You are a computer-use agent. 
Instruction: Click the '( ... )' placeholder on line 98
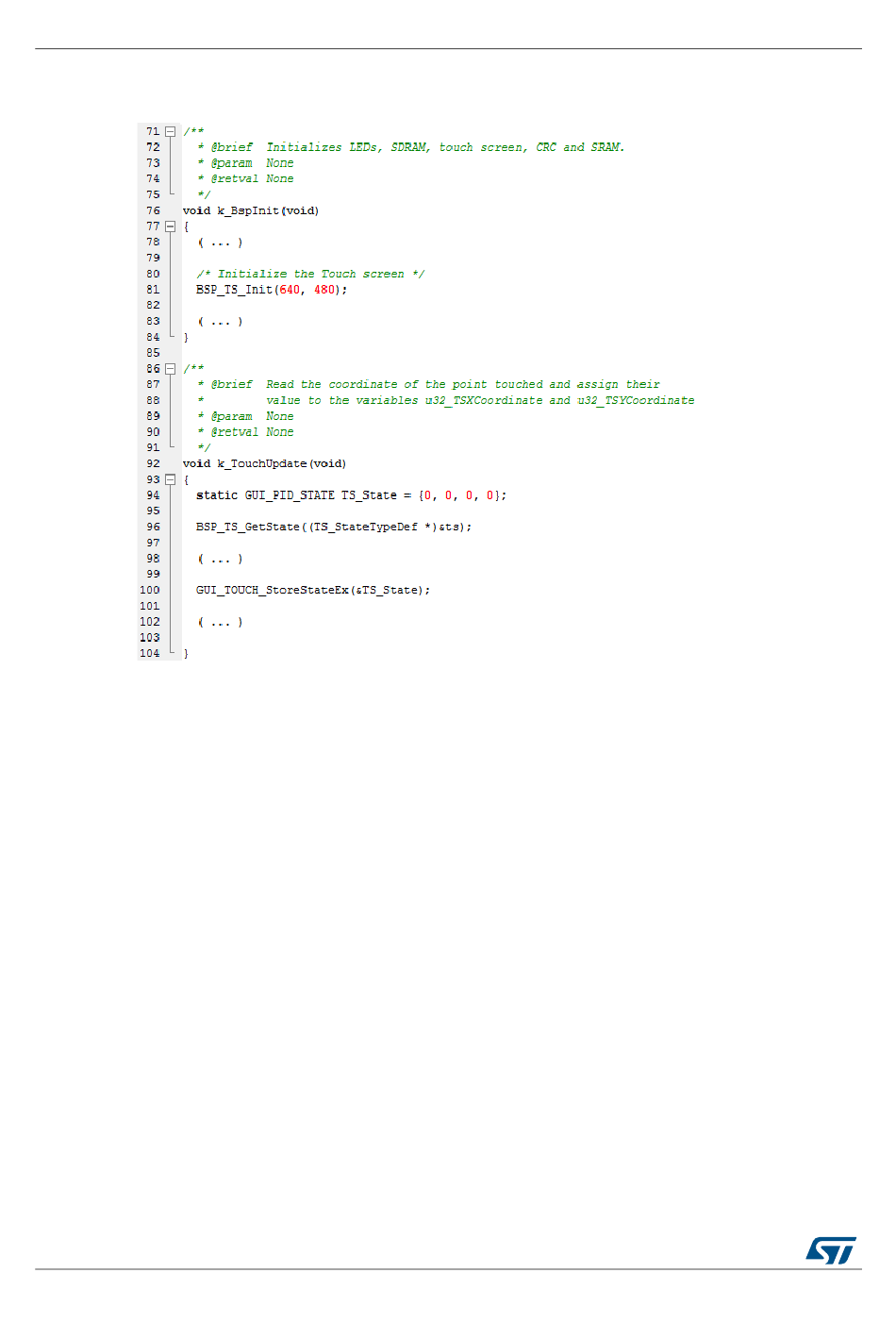221,559
